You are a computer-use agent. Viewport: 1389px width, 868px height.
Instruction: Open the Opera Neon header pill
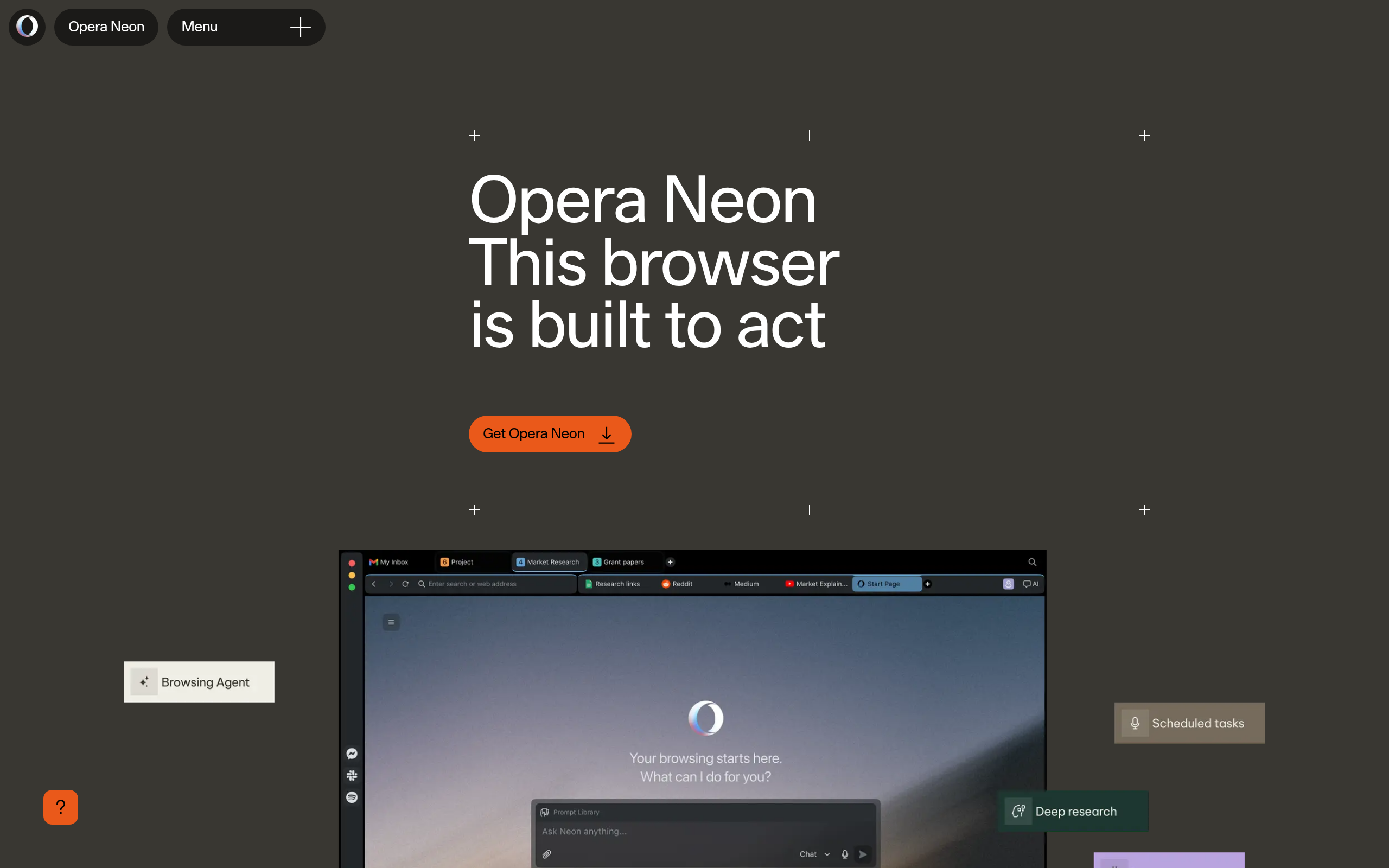click(x=106, y=27)
